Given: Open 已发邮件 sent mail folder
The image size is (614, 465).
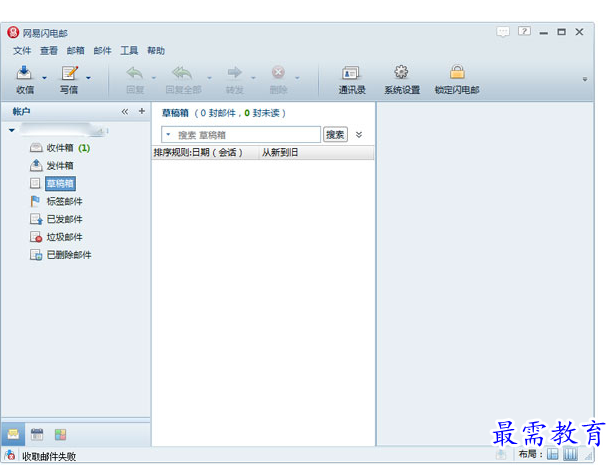Looking at the screenshot, I should click(56, 219).
